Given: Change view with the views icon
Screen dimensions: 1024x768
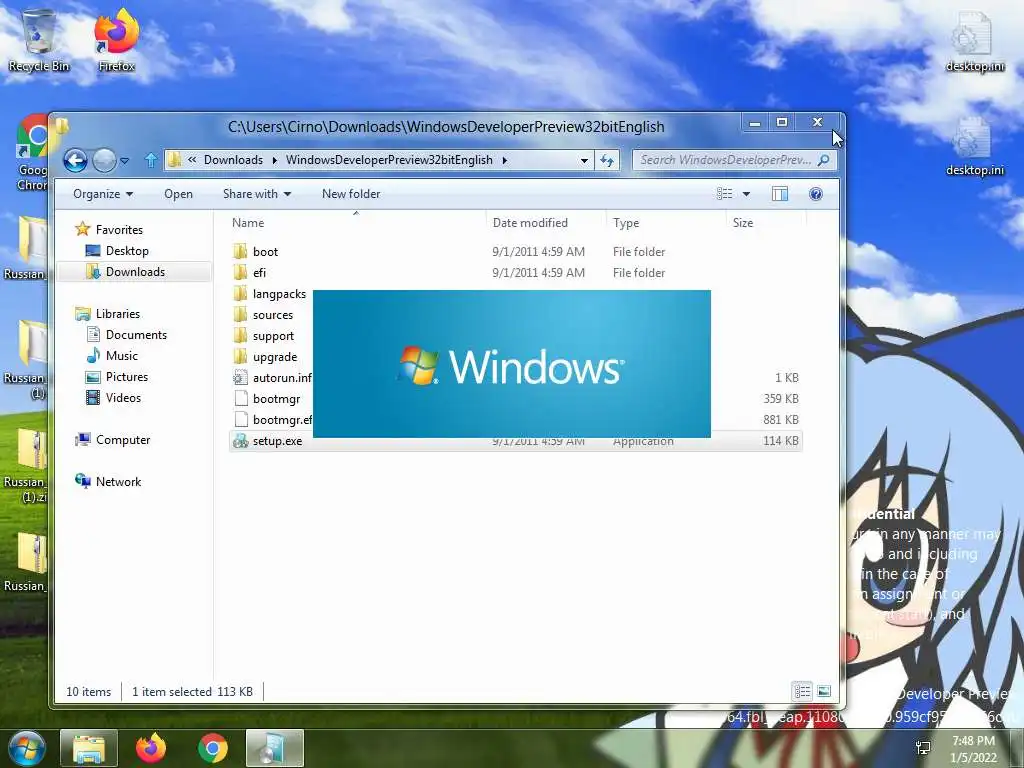Looking at the screenshot, I should pyautogui.click(x=724, y=194).
